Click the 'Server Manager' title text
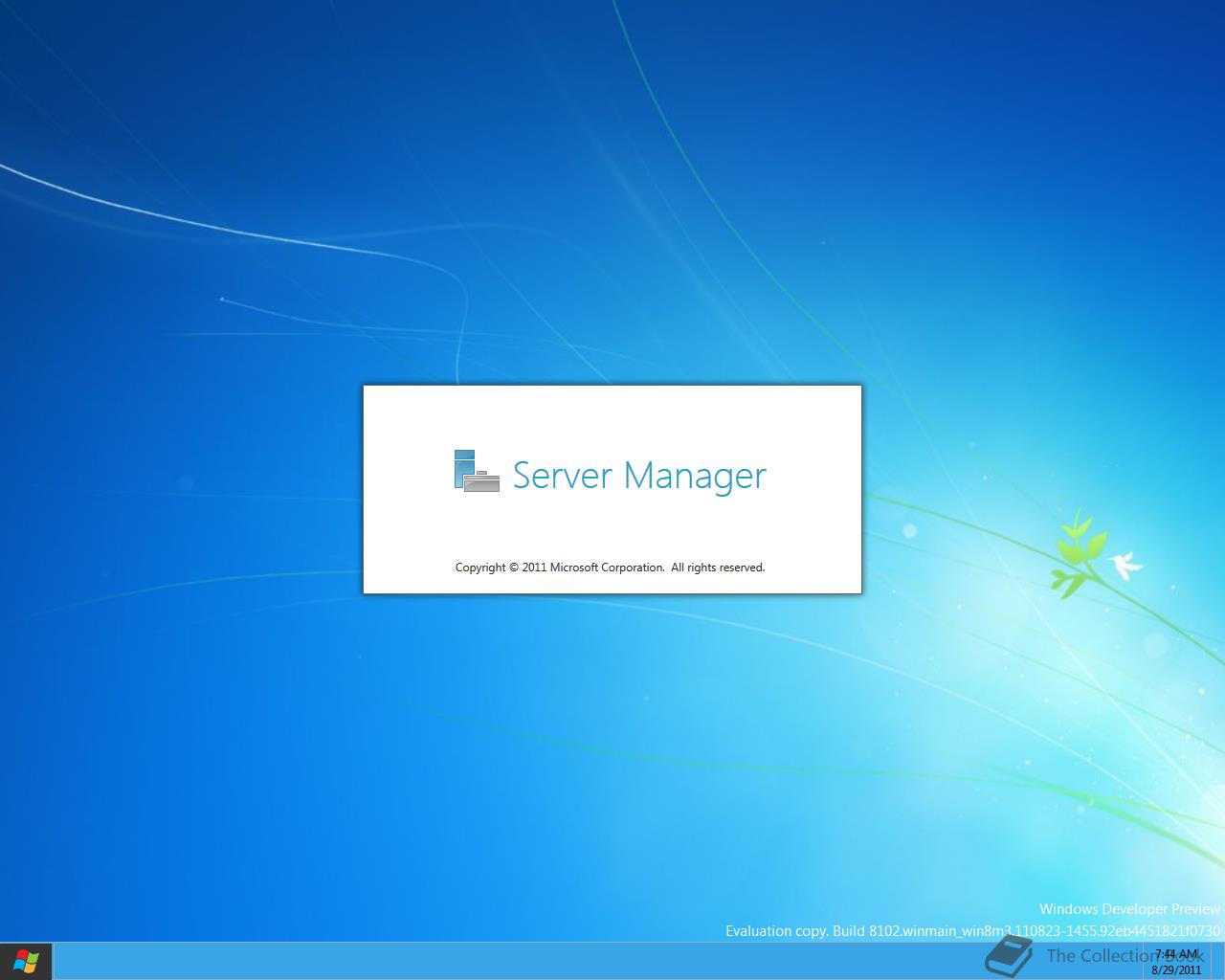The image size is (1225, 980). coord(639,476)
